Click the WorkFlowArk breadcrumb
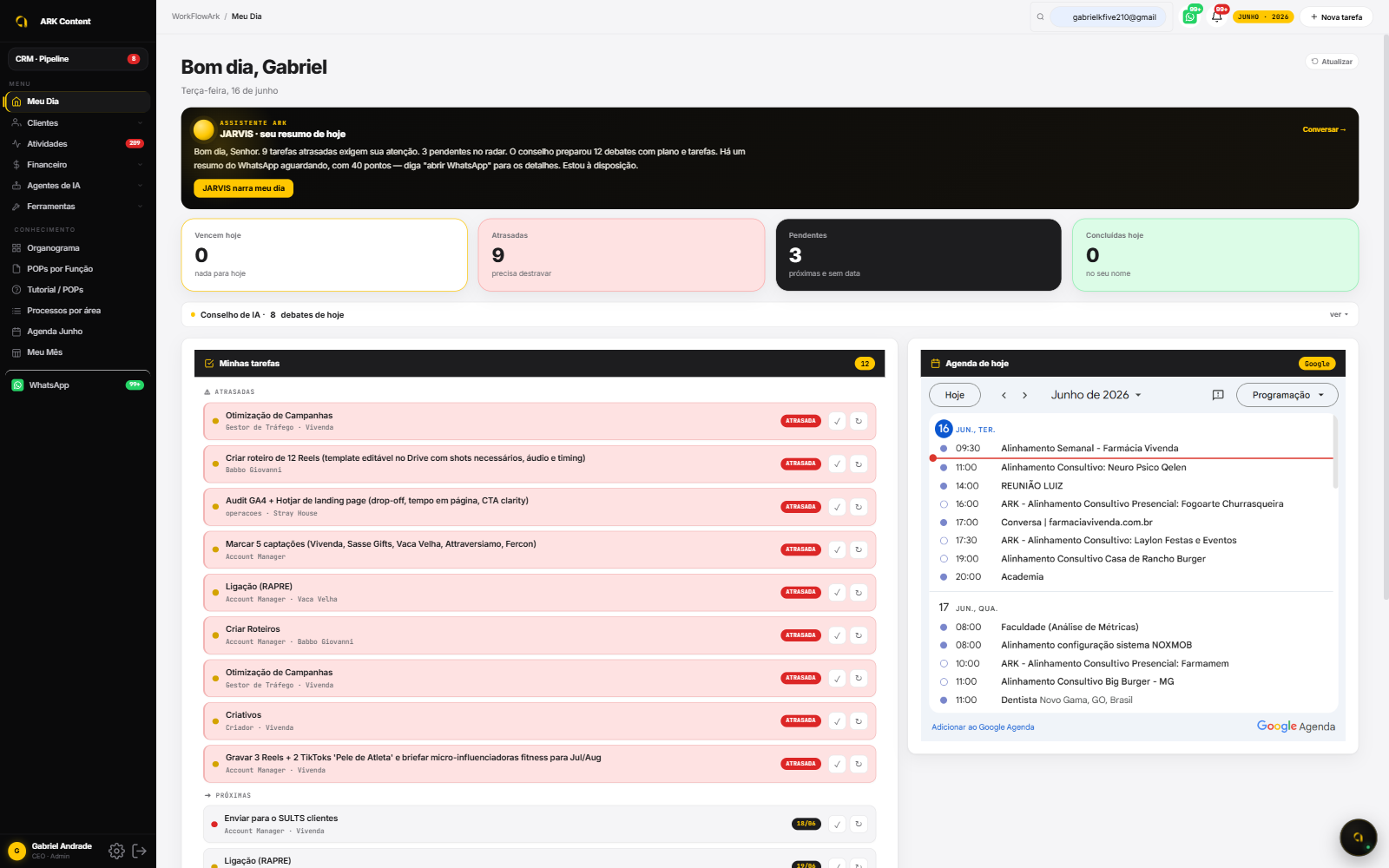 [x=195, y=16]
